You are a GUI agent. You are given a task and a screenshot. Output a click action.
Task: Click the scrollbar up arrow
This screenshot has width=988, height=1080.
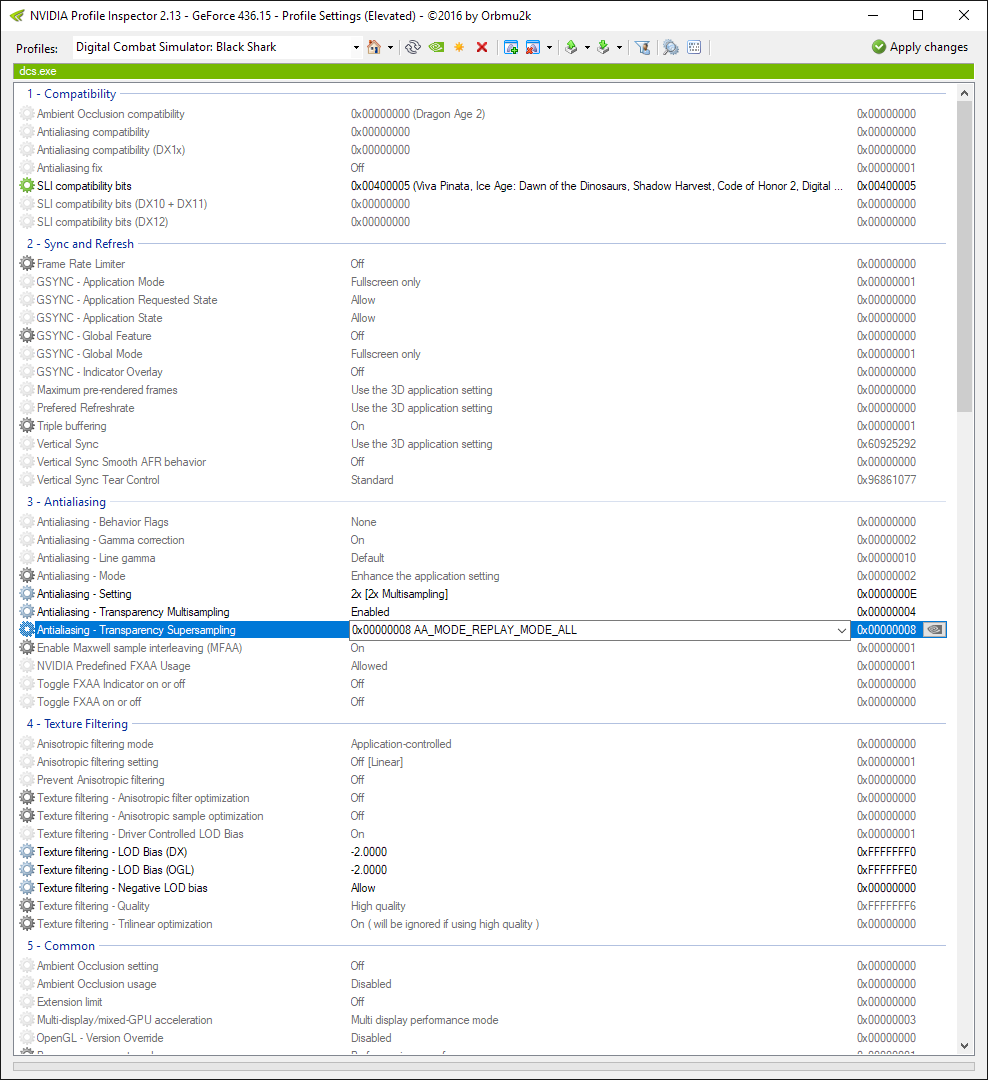click(964, 93)
